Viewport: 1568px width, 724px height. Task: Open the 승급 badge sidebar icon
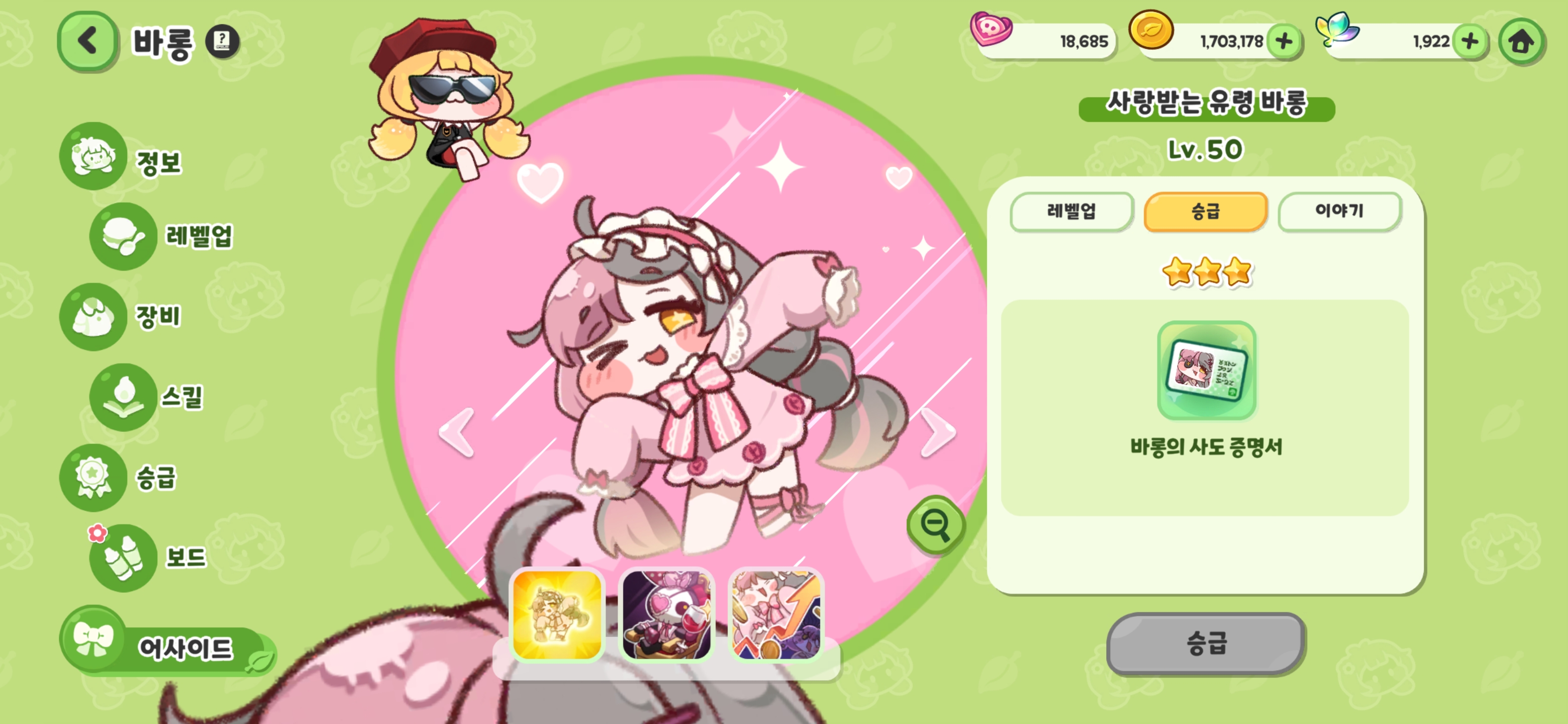click(x=93, y=478)
